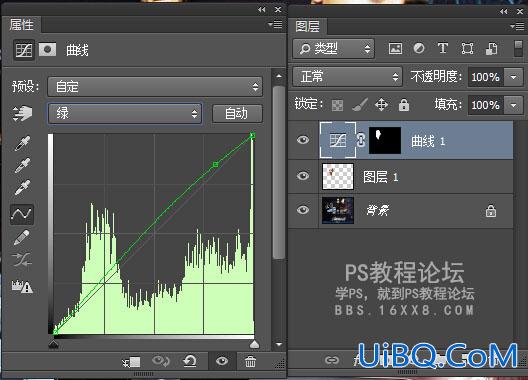Open the 不透明度 opacity arrow dropdown
This screenshot has width=528, height=380.
click(x=514, y=77)
